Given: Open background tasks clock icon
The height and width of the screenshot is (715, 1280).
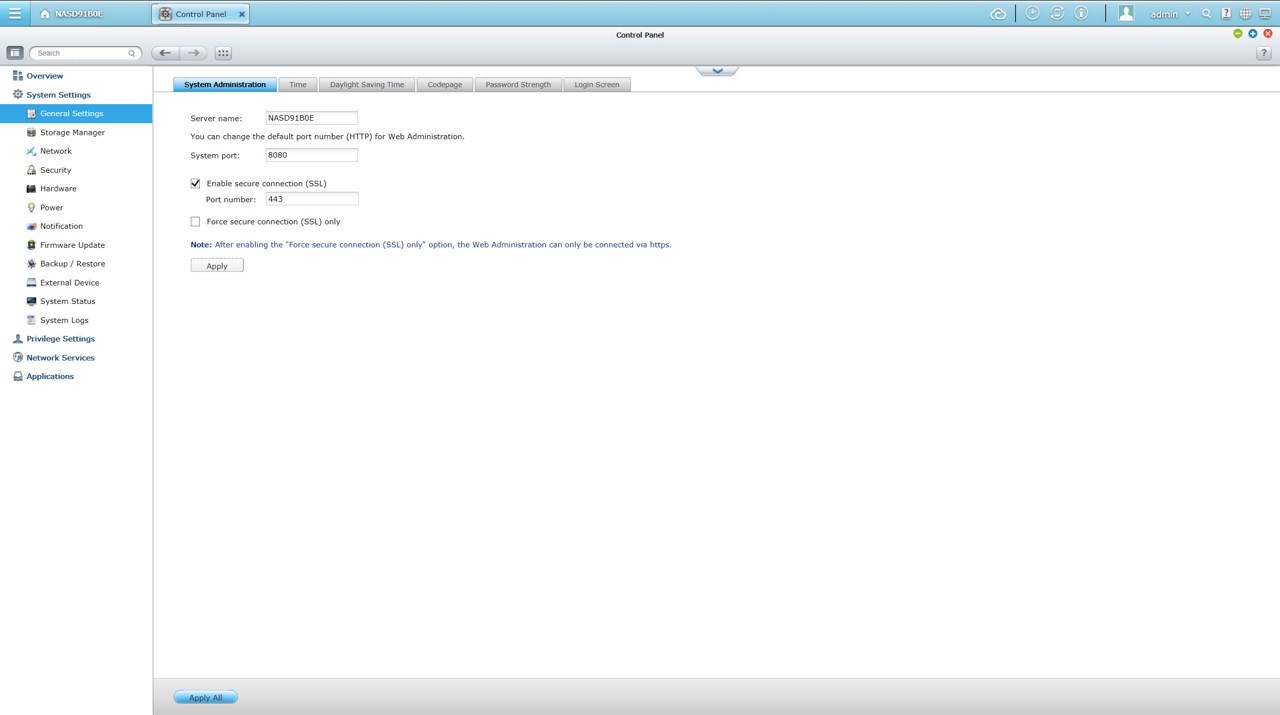Looking at the screenshot, I should pyautogui.click(x=1032, y=13).
